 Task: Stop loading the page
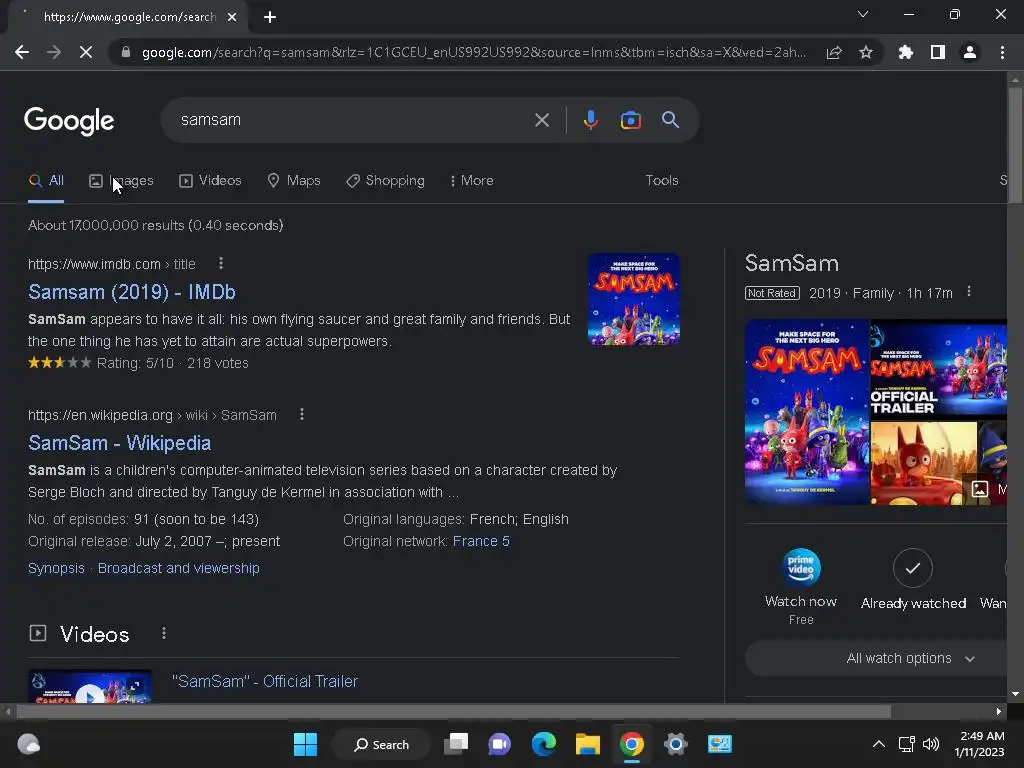click(x=86, y=52)
